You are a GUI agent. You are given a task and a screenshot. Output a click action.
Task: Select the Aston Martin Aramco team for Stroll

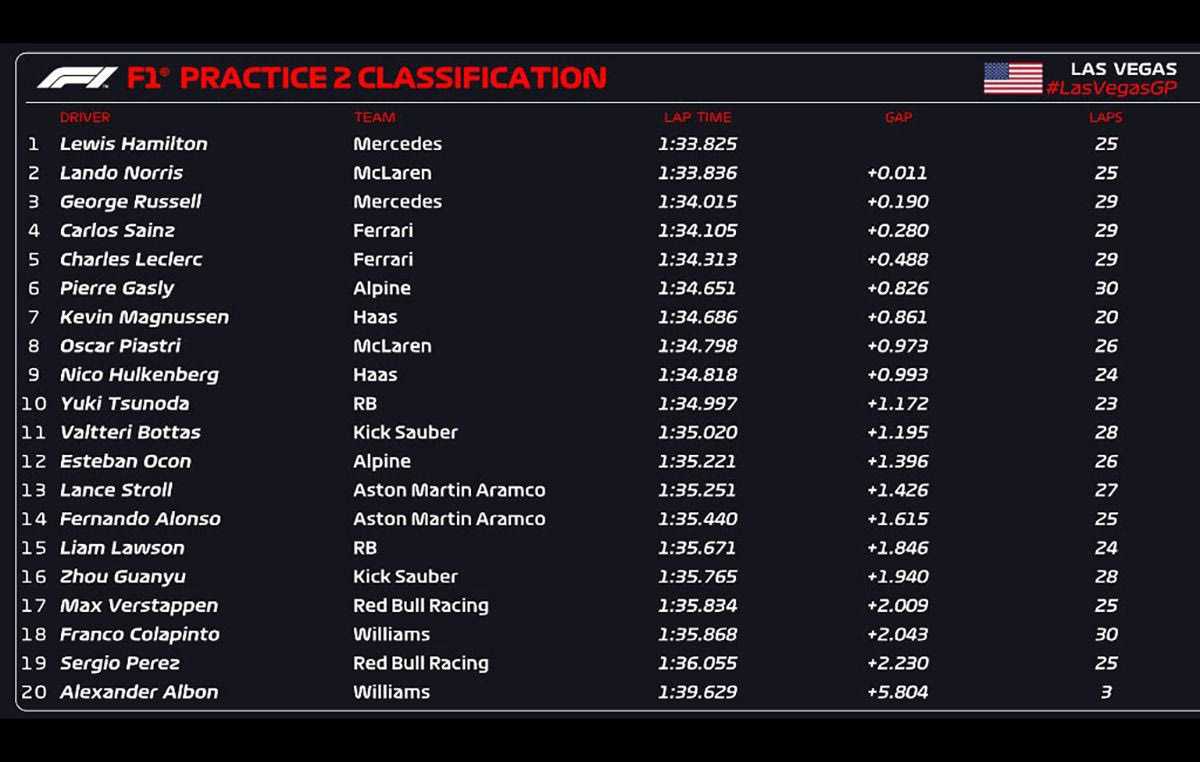[449, 490]
